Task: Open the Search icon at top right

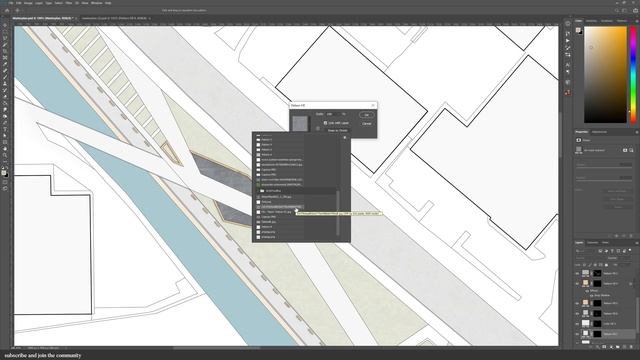Action: (617, 11)
